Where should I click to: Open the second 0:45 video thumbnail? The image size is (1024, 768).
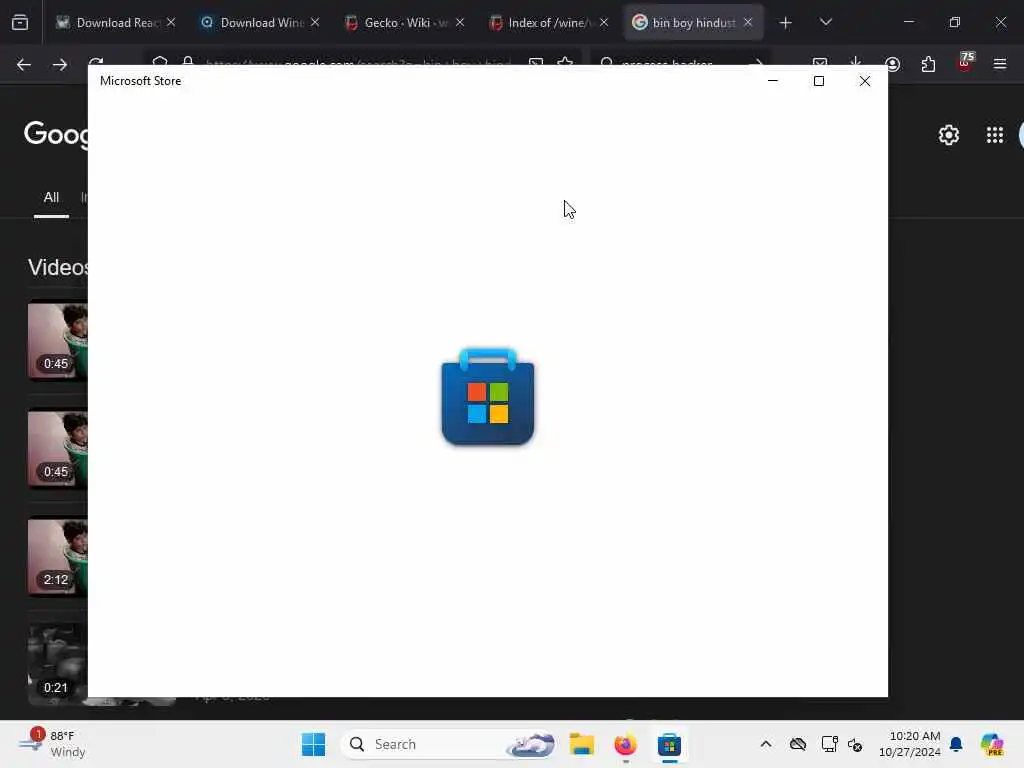(57, 449)
